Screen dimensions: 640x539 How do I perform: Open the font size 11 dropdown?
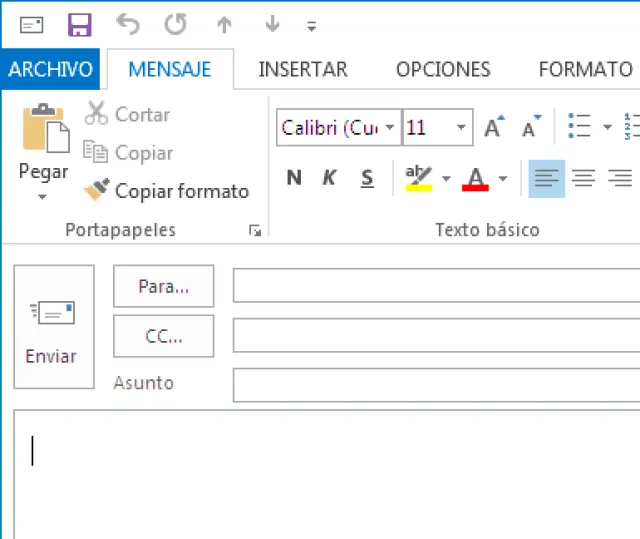(x=461, y=128)
